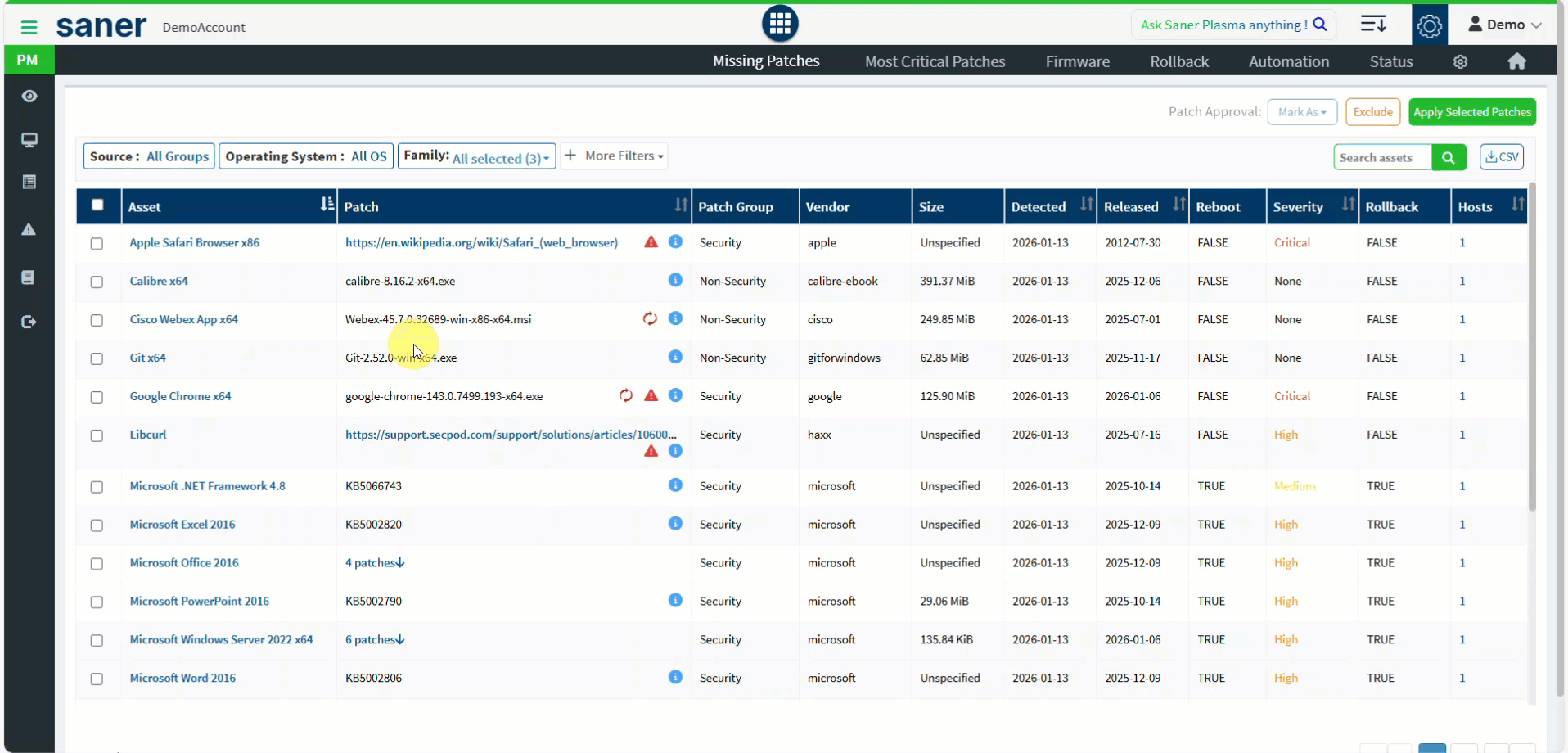Expand 6 patches link for Windows Server
This screenshot has width=1568, height=753.
tap(375, 639)
